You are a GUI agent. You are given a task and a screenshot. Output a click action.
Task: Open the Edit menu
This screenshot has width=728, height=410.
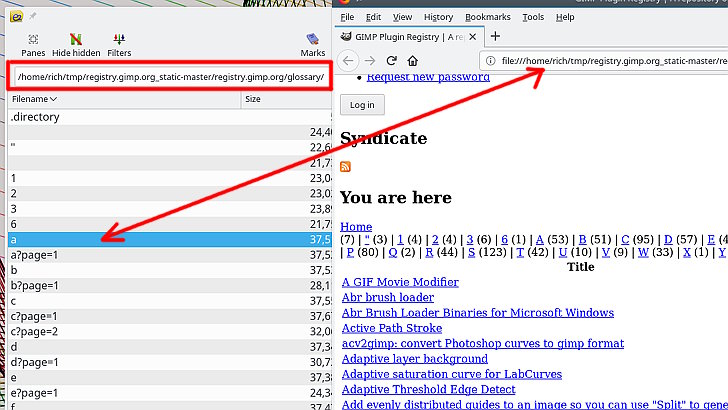click(x=373, y=17)
